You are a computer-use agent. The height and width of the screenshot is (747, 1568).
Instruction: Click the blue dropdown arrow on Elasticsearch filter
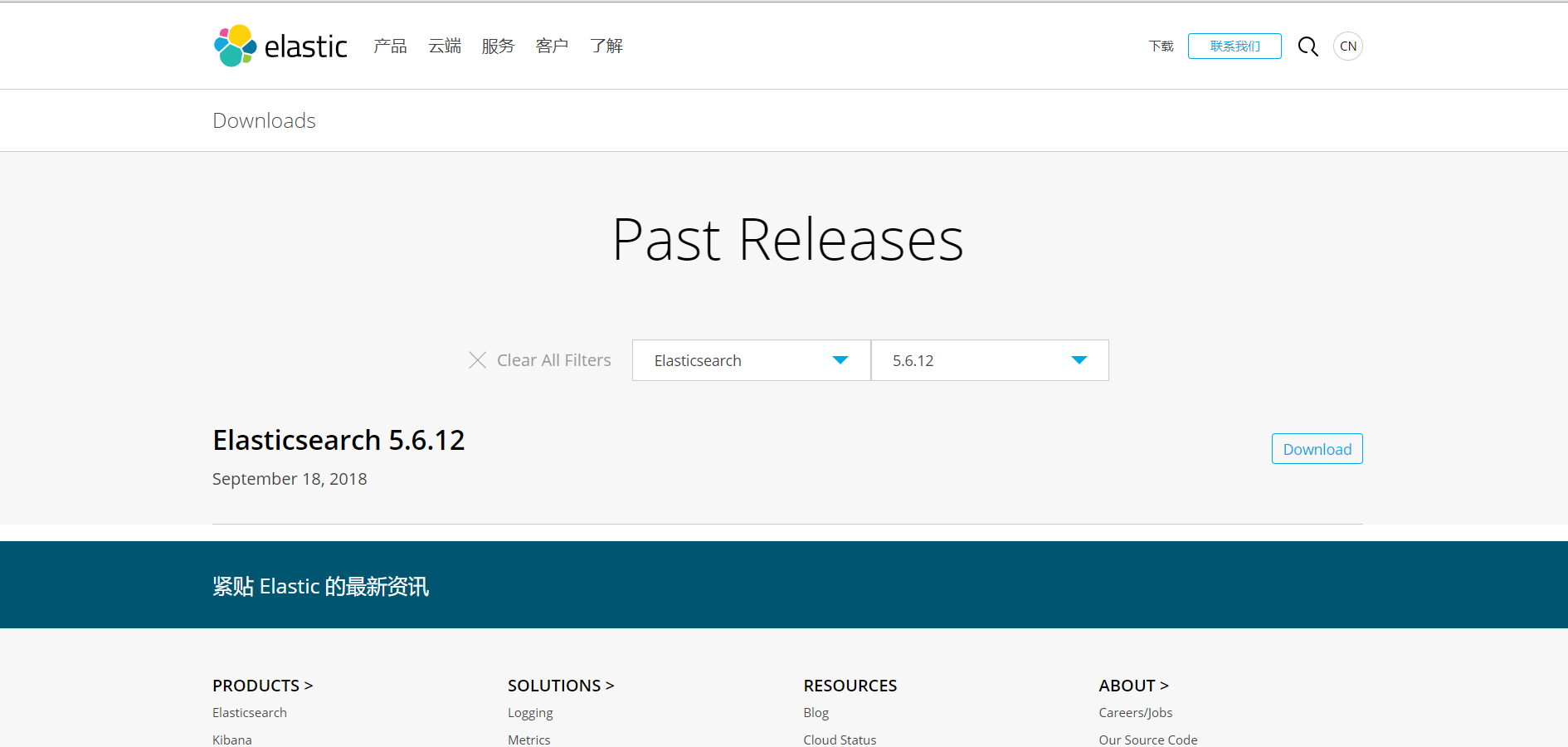point(840,360)
